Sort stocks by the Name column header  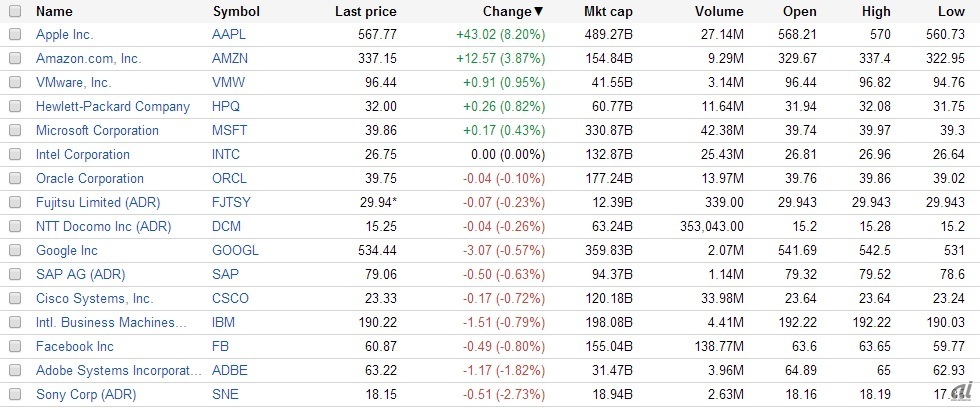(x=54, y=12)
